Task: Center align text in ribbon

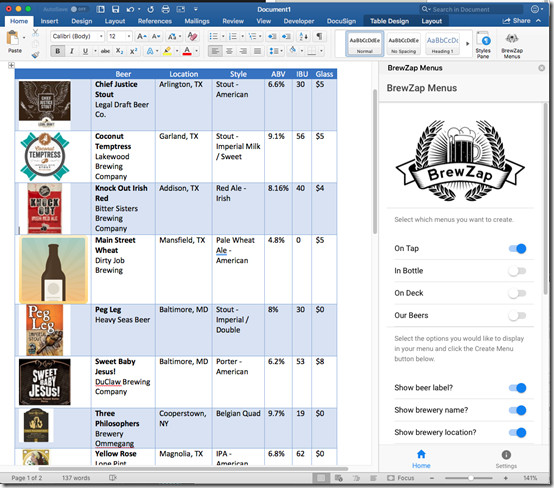Action: [x=229, y=52]
